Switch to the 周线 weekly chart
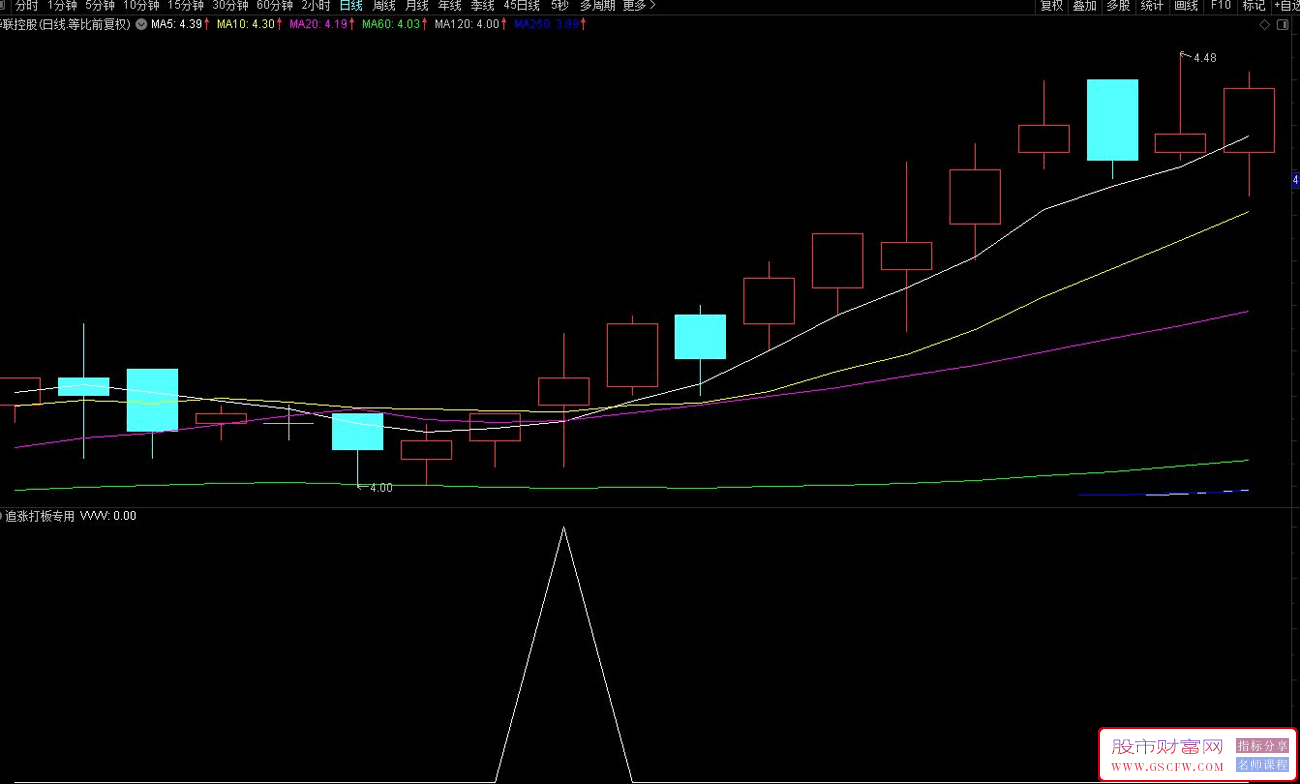Image resolution: width=1300 pixels, height=784 pixels. 384,6
